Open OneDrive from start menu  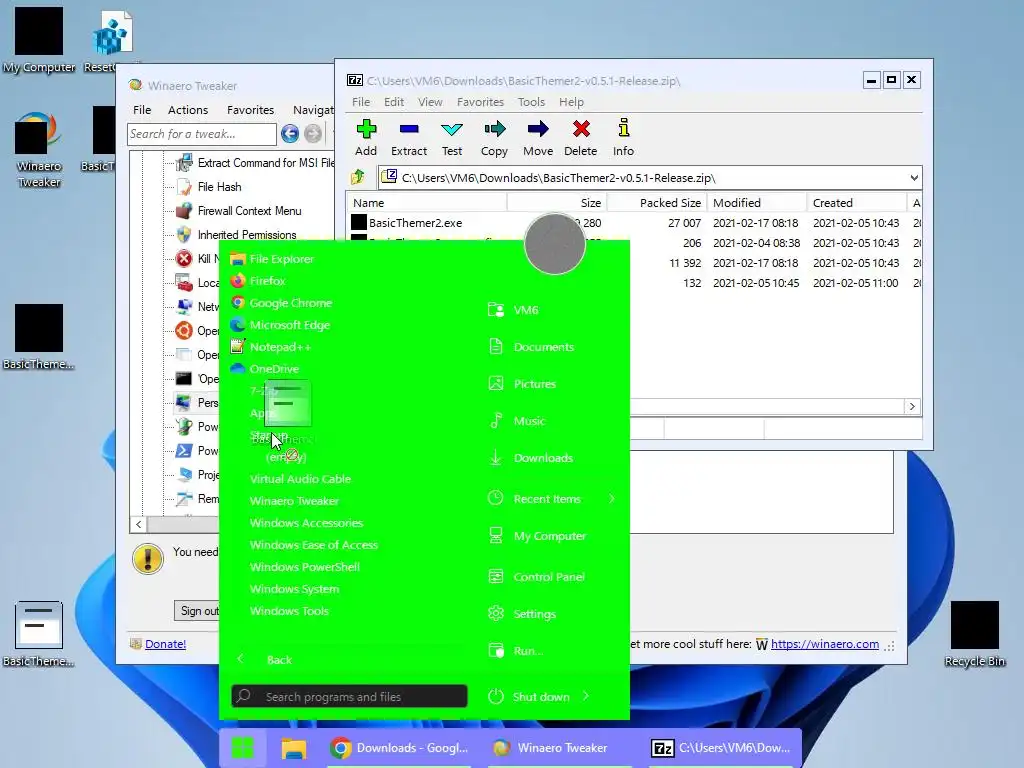(x=264, y=369)
